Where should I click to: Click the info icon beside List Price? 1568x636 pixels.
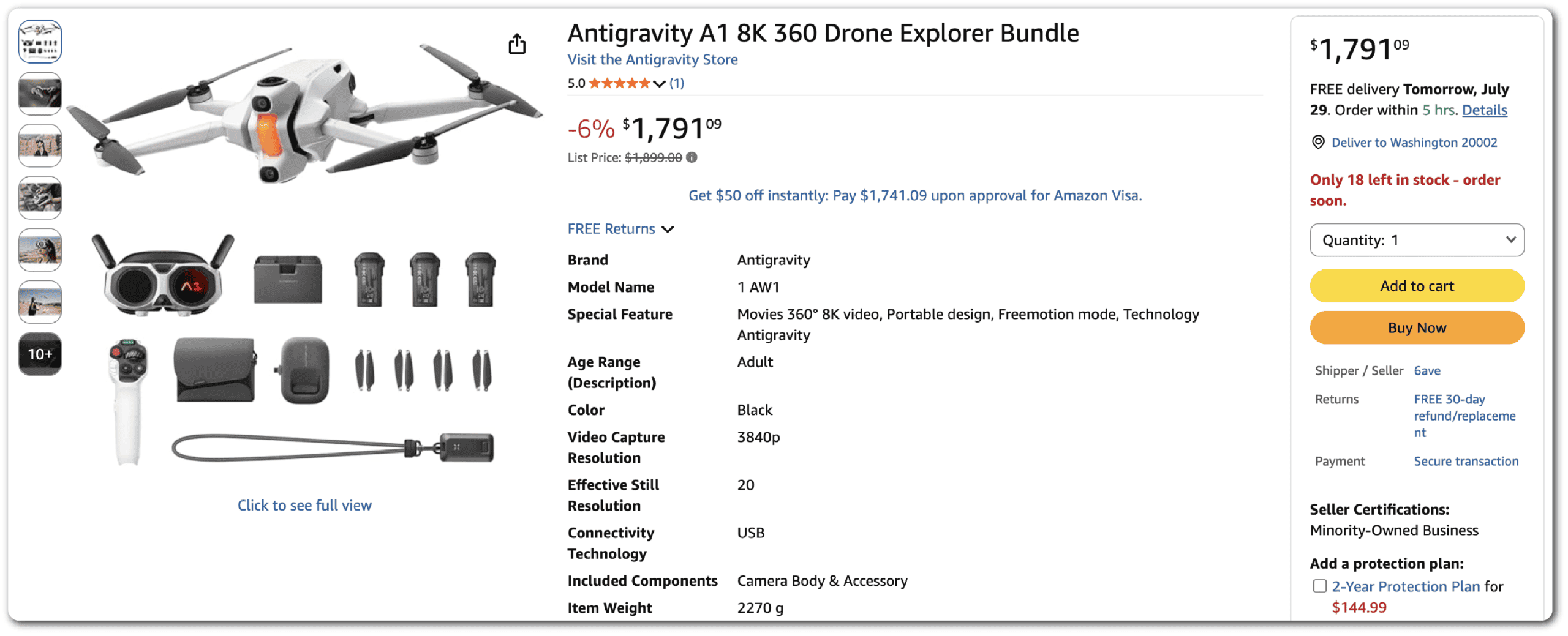click(692, 157)
